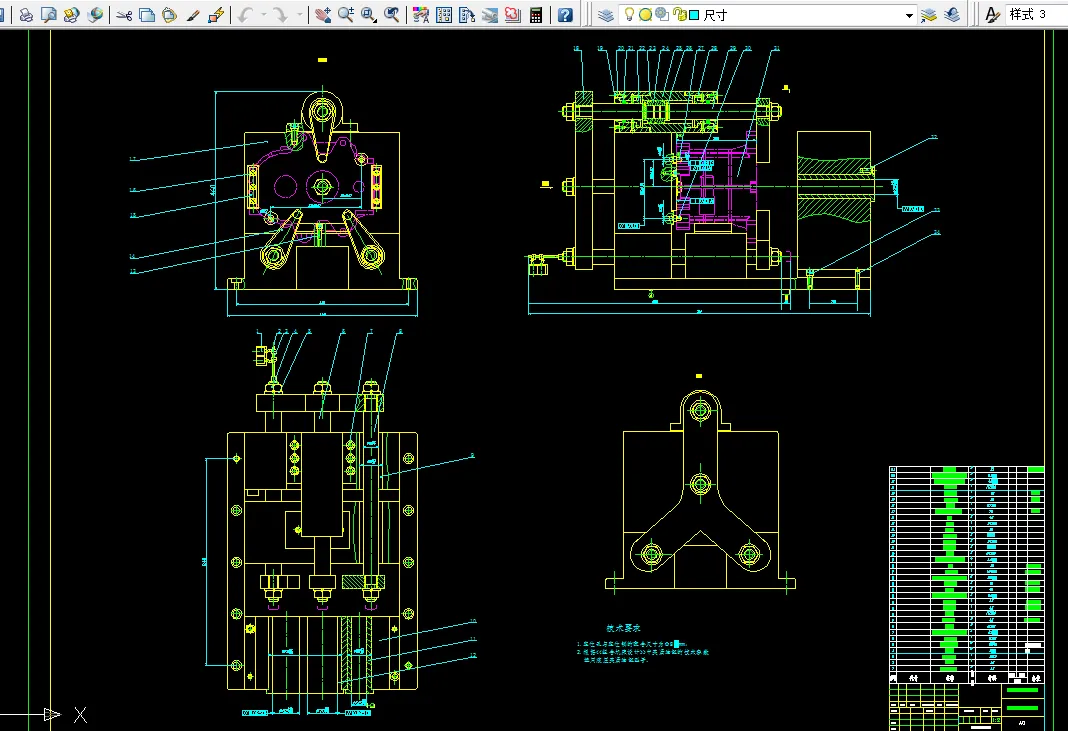
Task: Expand the Undo history dropdown arrow
Action: point(264,14)
